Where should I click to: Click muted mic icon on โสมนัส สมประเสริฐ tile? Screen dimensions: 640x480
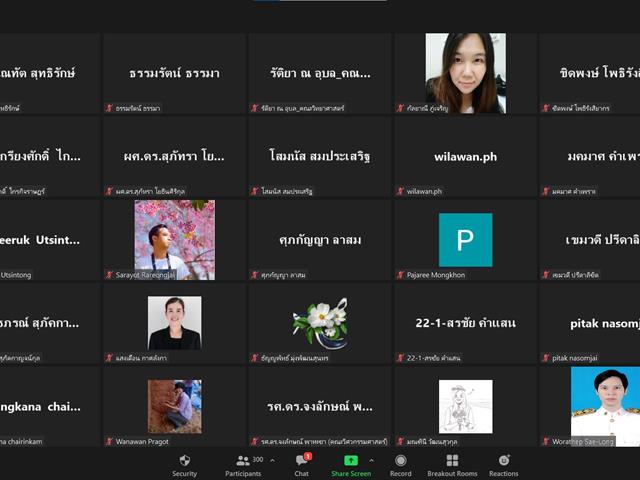[255, 191]
